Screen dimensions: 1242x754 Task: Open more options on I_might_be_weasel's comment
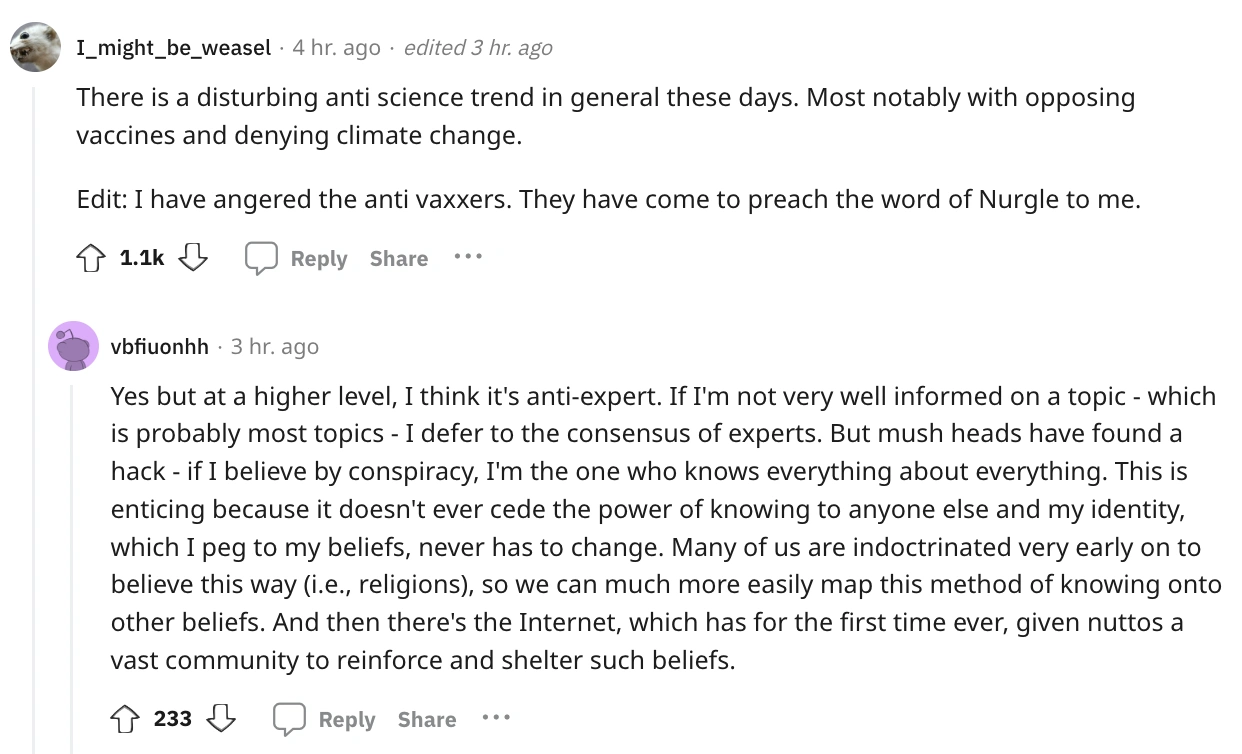pos(467,257)
